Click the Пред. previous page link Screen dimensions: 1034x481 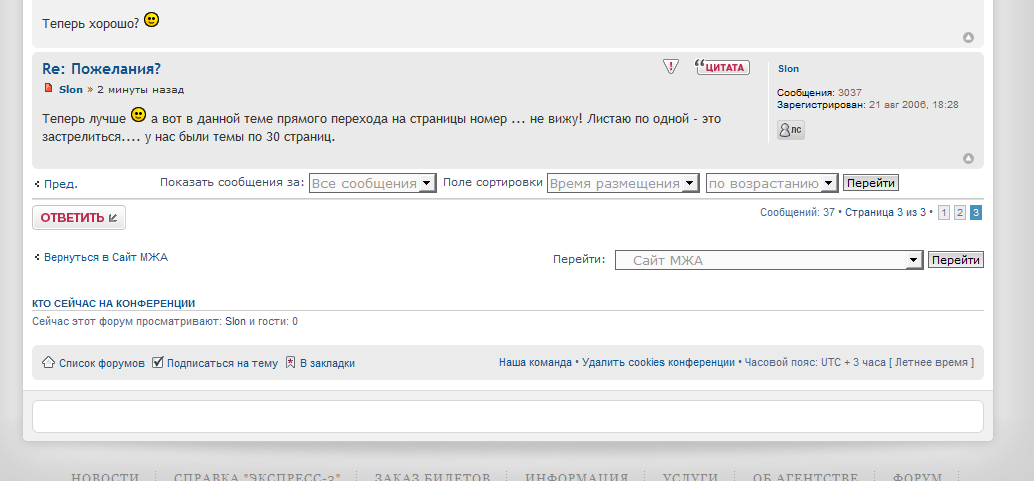tap(60, 184)
